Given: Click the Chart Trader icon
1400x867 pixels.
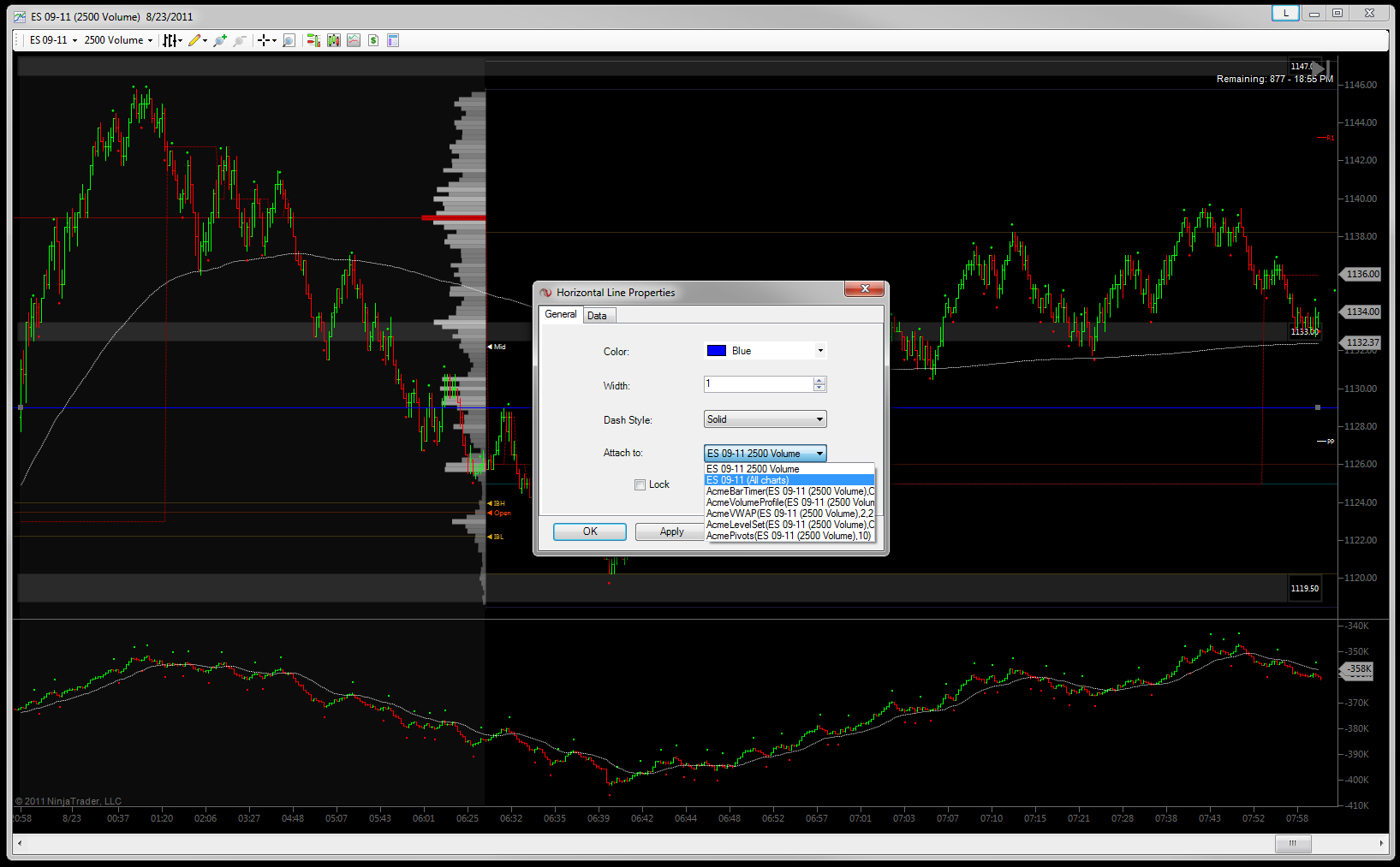Looking at the screenshot, I should click(x=313, y=40).
